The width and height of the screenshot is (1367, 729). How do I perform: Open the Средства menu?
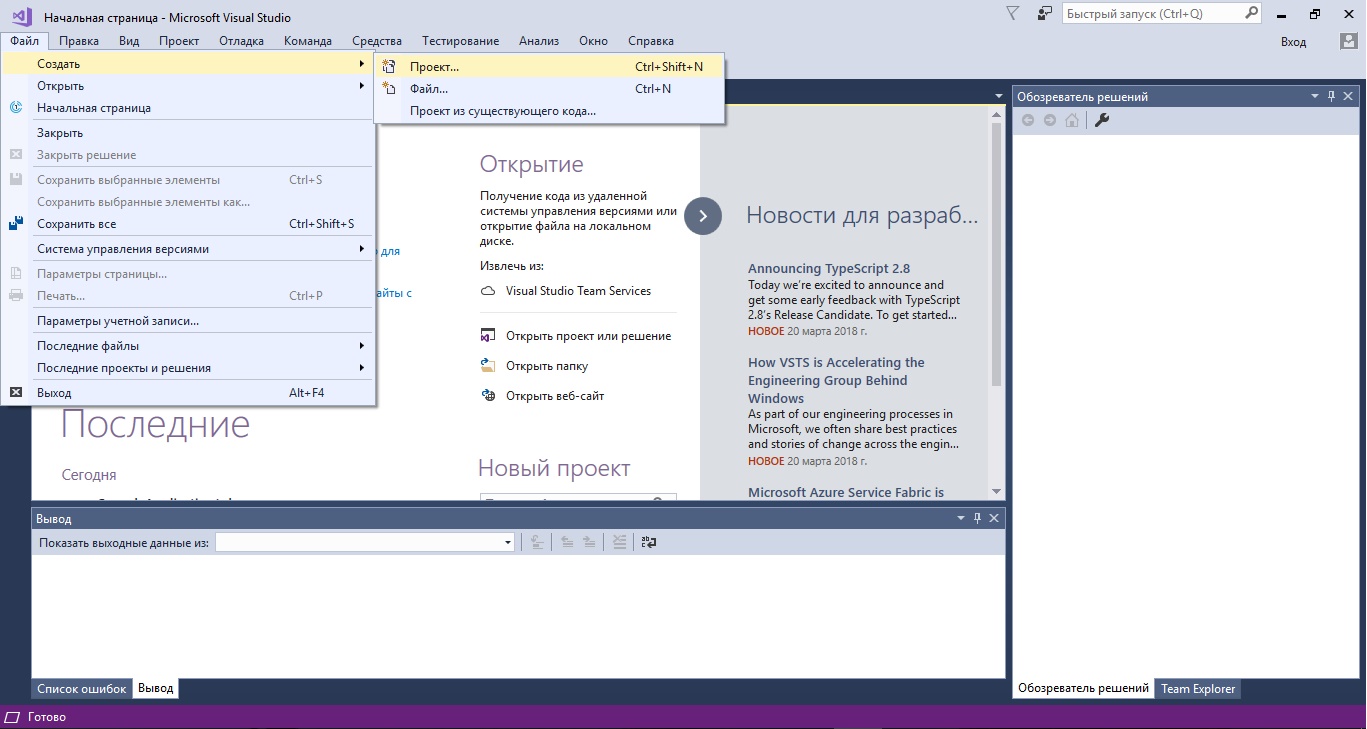[377, 41]
